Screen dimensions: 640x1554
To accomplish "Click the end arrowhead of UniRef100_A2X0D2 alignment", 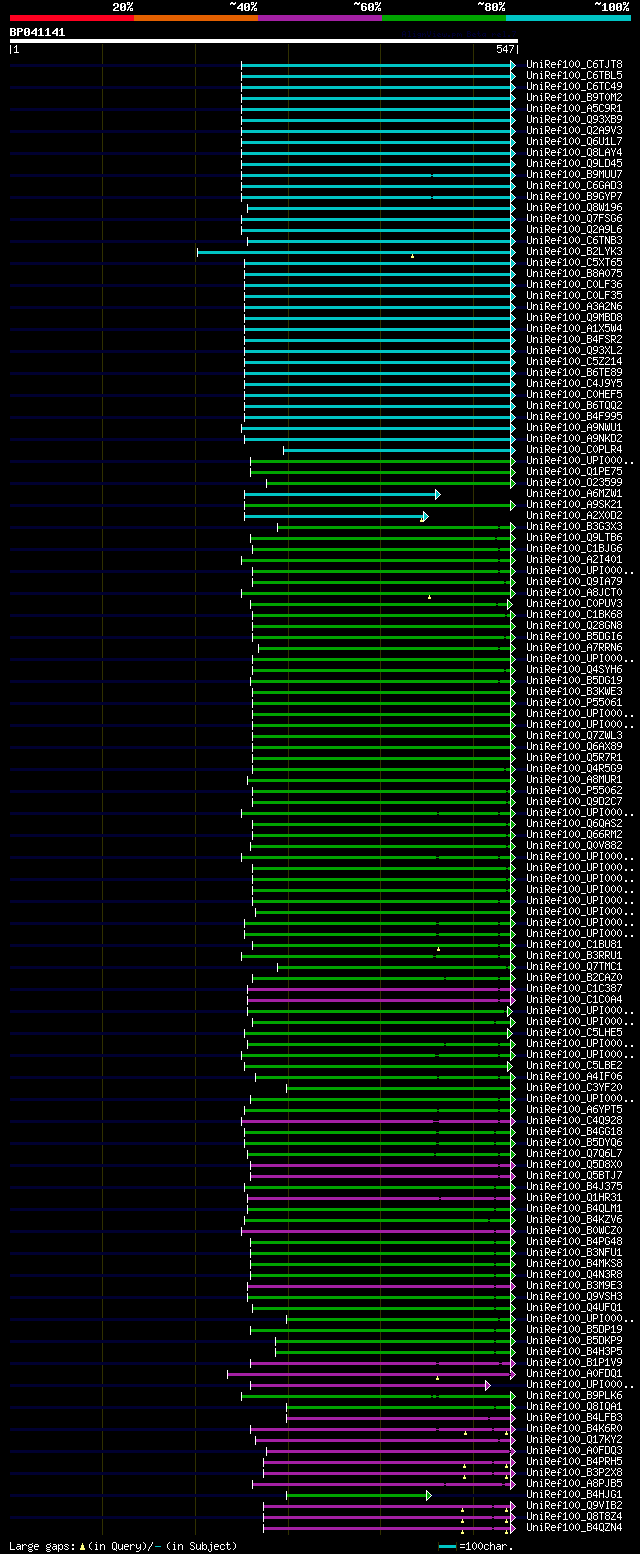I will pyautogui.click(x=425, y=516).
